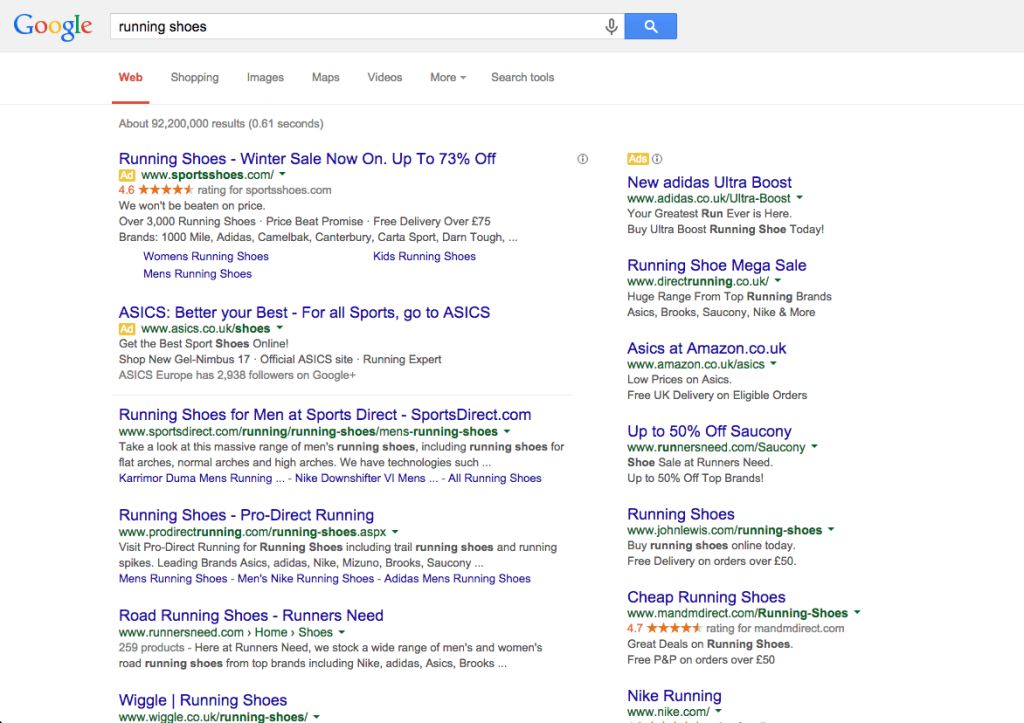Click the yellow Ad badge under ASICS title
The height and width of the screenshot is (723, 1024).
pos(127,329)
